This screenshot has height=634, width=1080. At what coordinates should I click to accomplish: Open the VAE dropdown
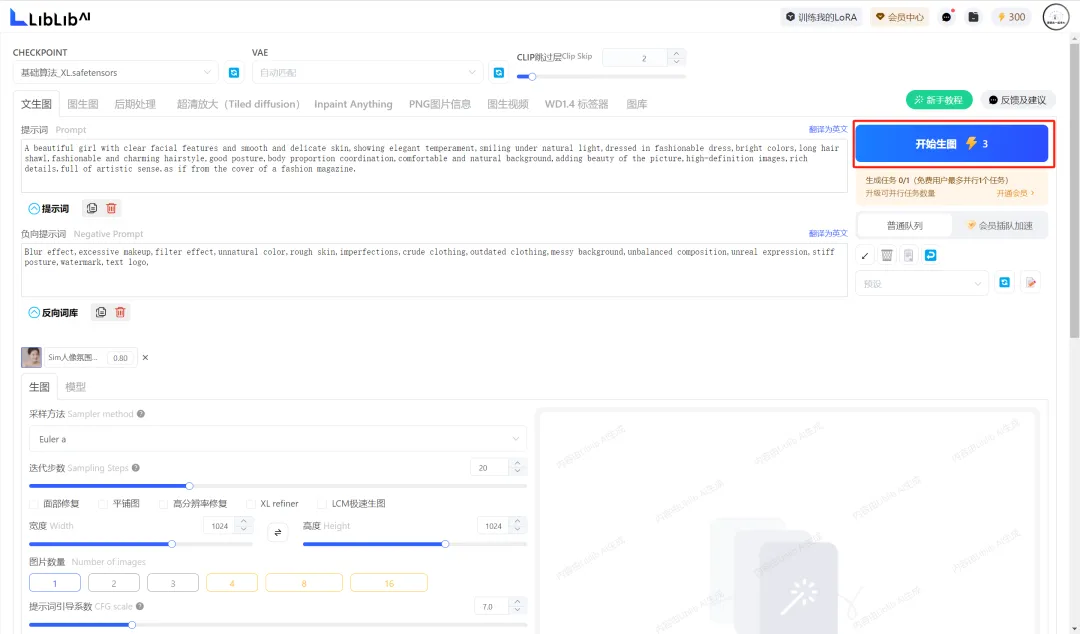pos(368,72)
